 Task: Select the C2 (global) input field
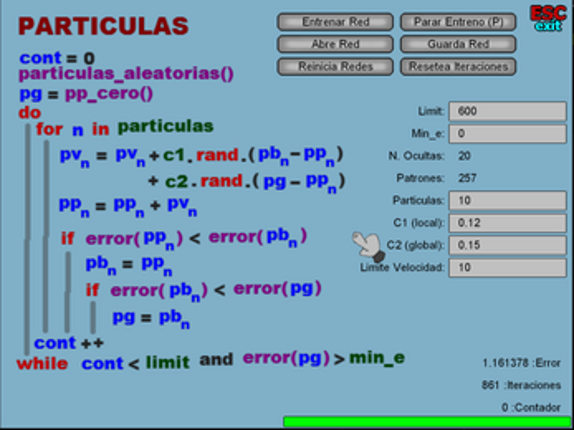[508, 245]
